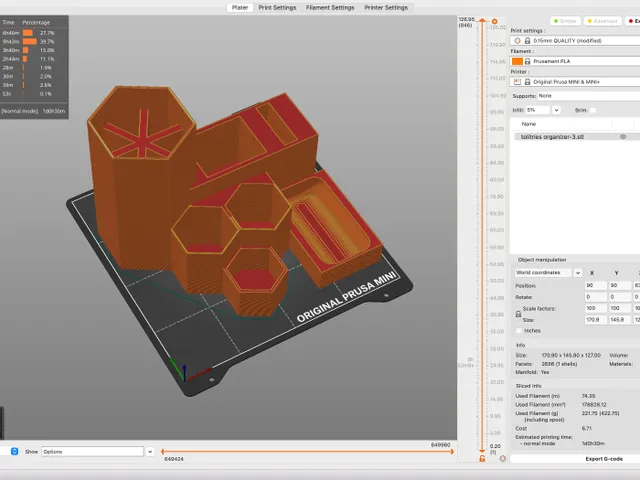
Task: Click the 2h44m row in time legend
Action: coord(29,59)
